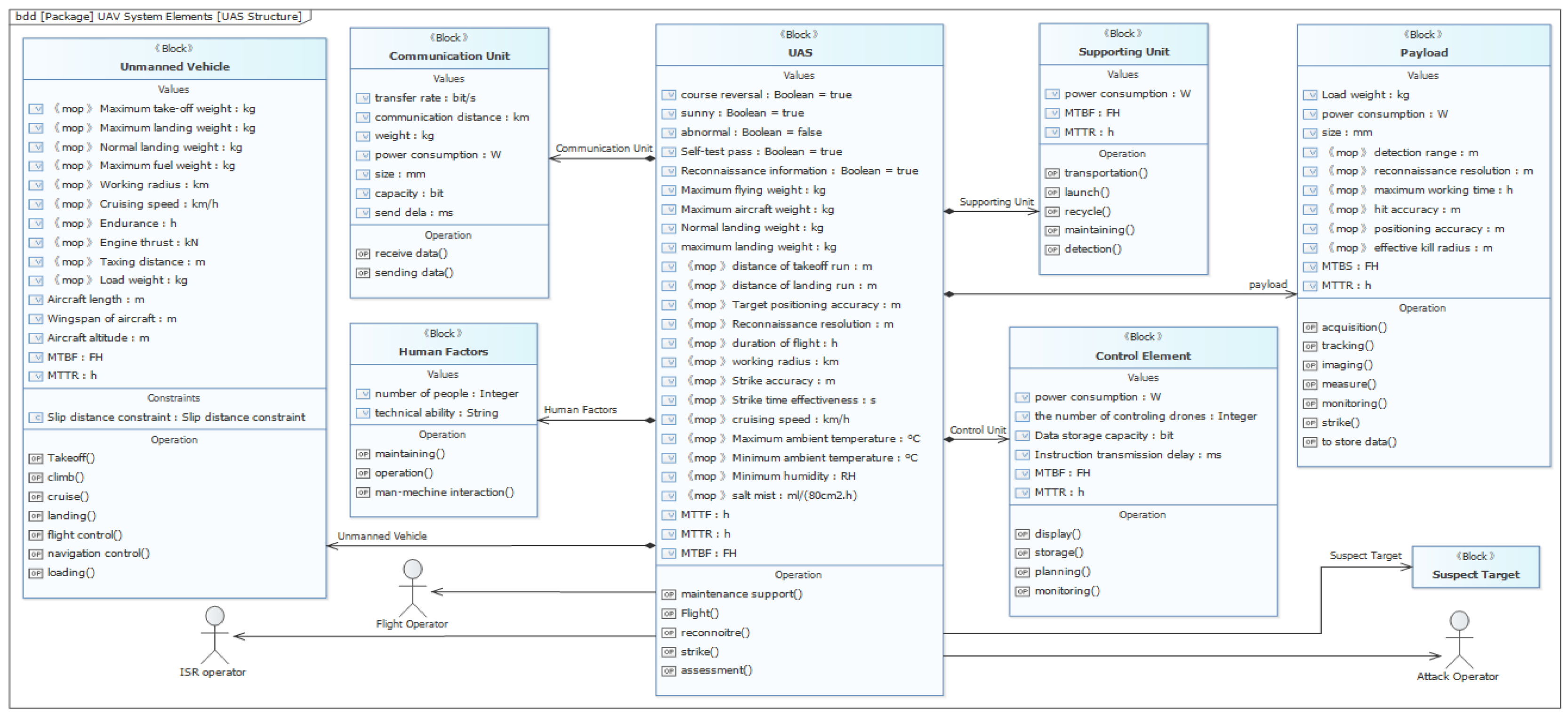Click the Control Element block name
Viewport: 1568px width, 716px height.
[x=1142, y=356]
